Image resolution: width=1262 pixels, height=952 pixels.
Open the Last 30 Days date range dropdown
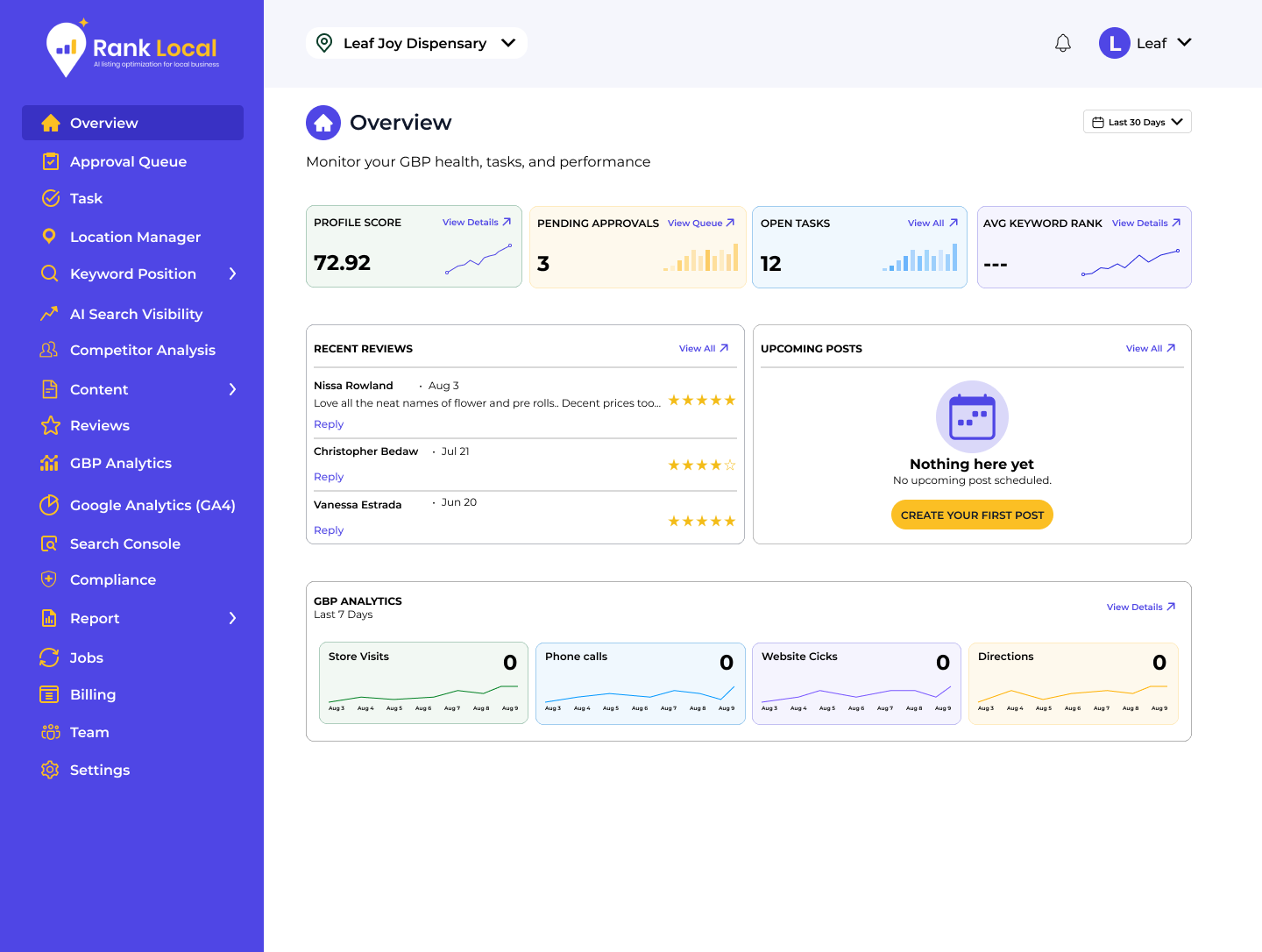point(1138,122)
